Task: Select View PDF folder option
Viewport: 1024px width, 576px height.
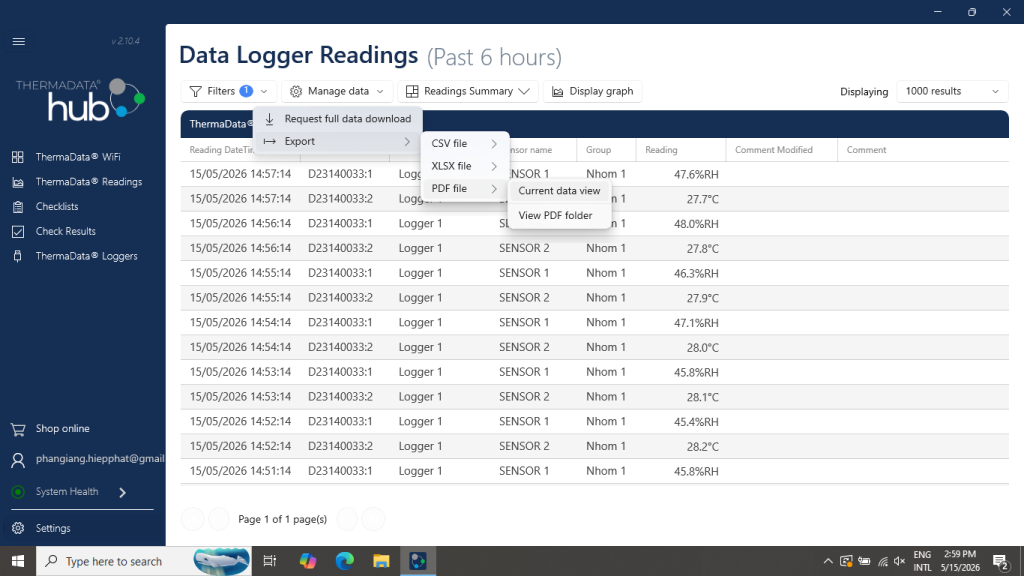Action: [559, 216]
